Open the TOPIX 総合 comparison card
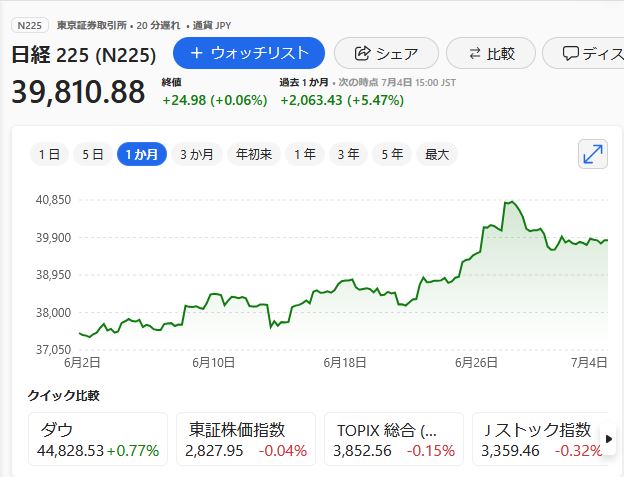 click(x=394, y=440)
